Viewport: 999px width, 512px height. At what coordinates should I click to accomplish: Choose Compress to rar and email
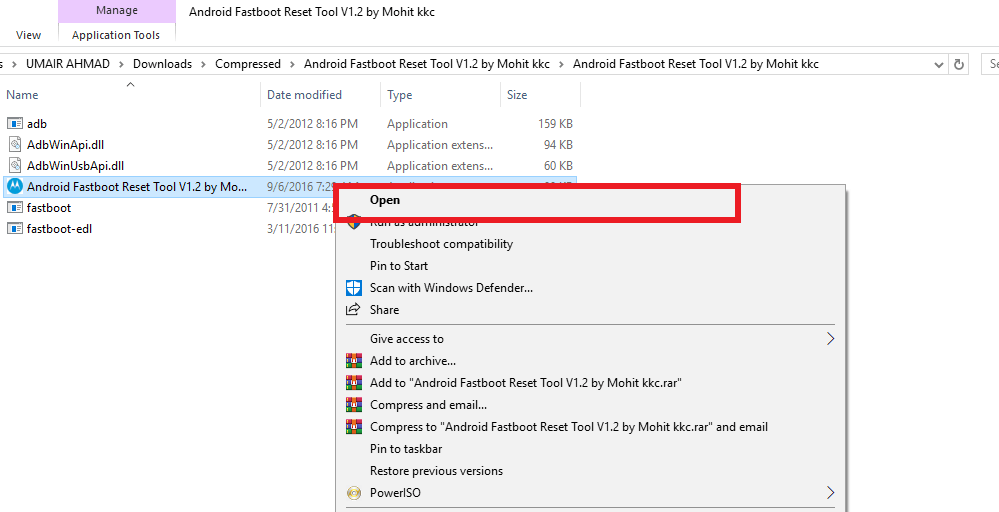pos(569,427)
